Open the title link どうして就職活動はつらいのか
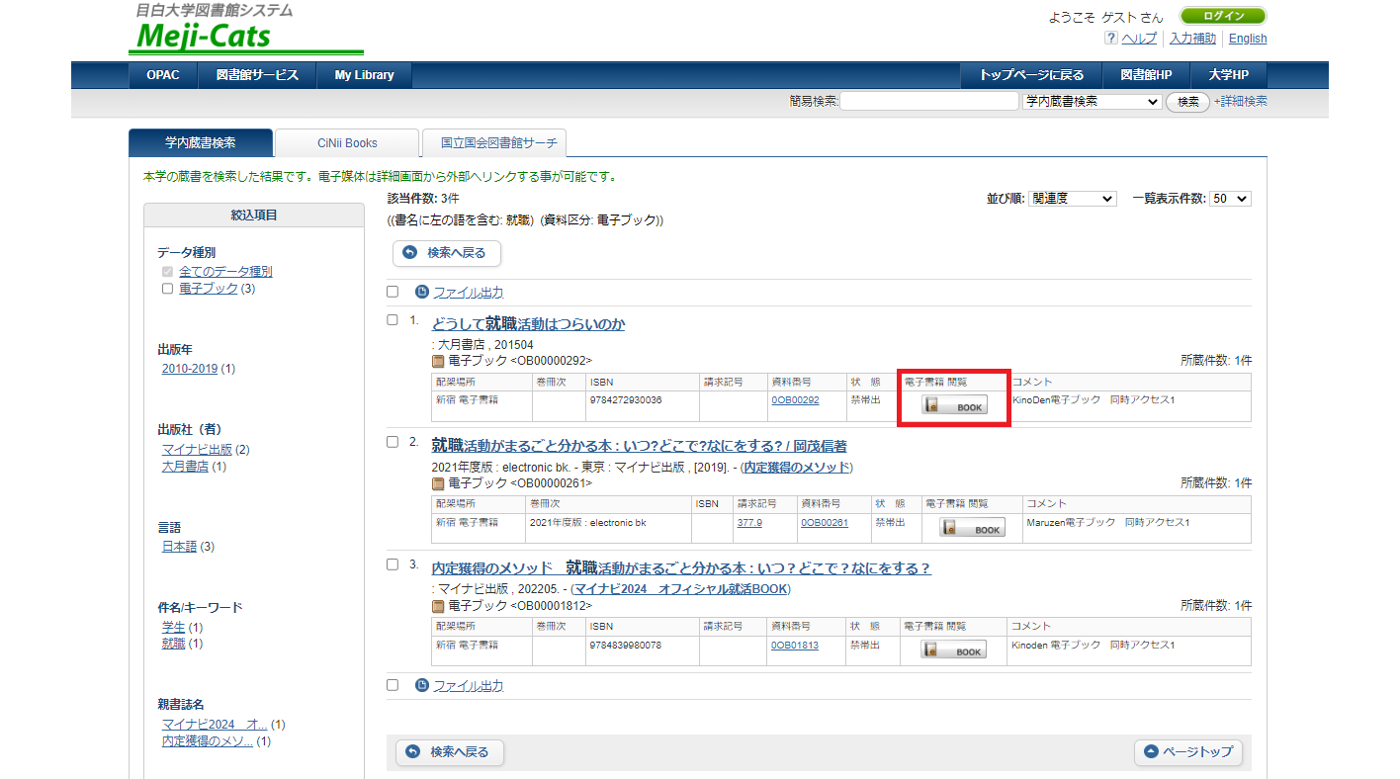The width and height of the screenshot is (1400, 779). [528, 324]
